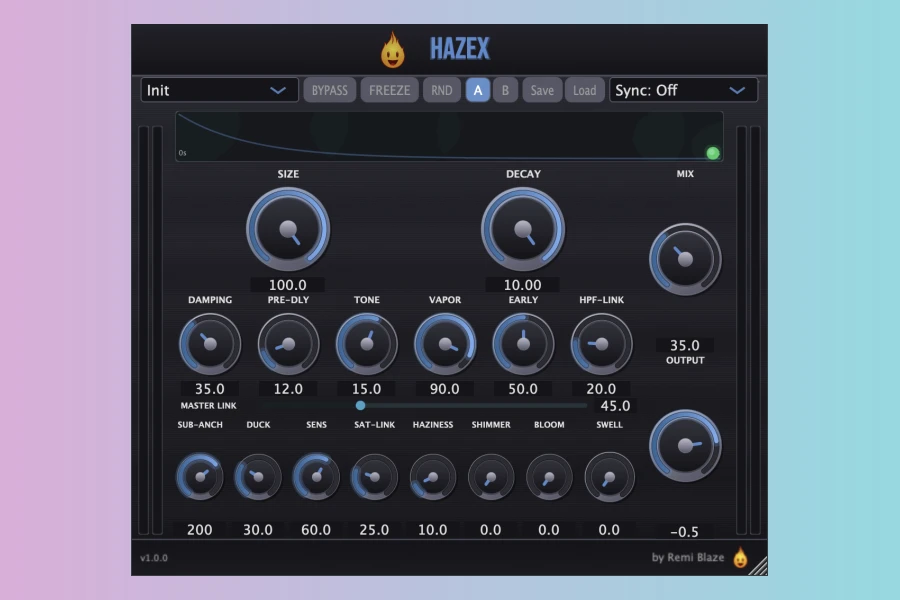Click the Decay value field 10.00

point(522,285)
